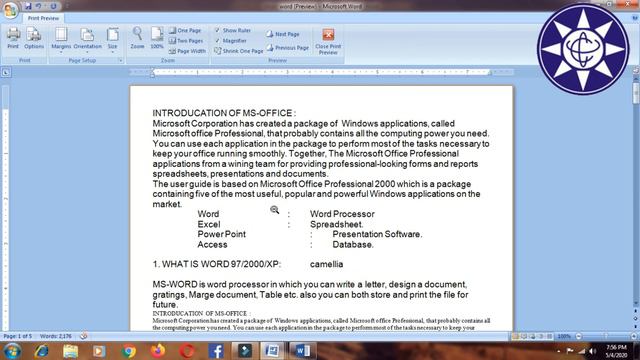Image resolution: width=640 pixels, height=360 pixels.
Task: Fit zoom to Page Width
Action: [x=188, y=51]
